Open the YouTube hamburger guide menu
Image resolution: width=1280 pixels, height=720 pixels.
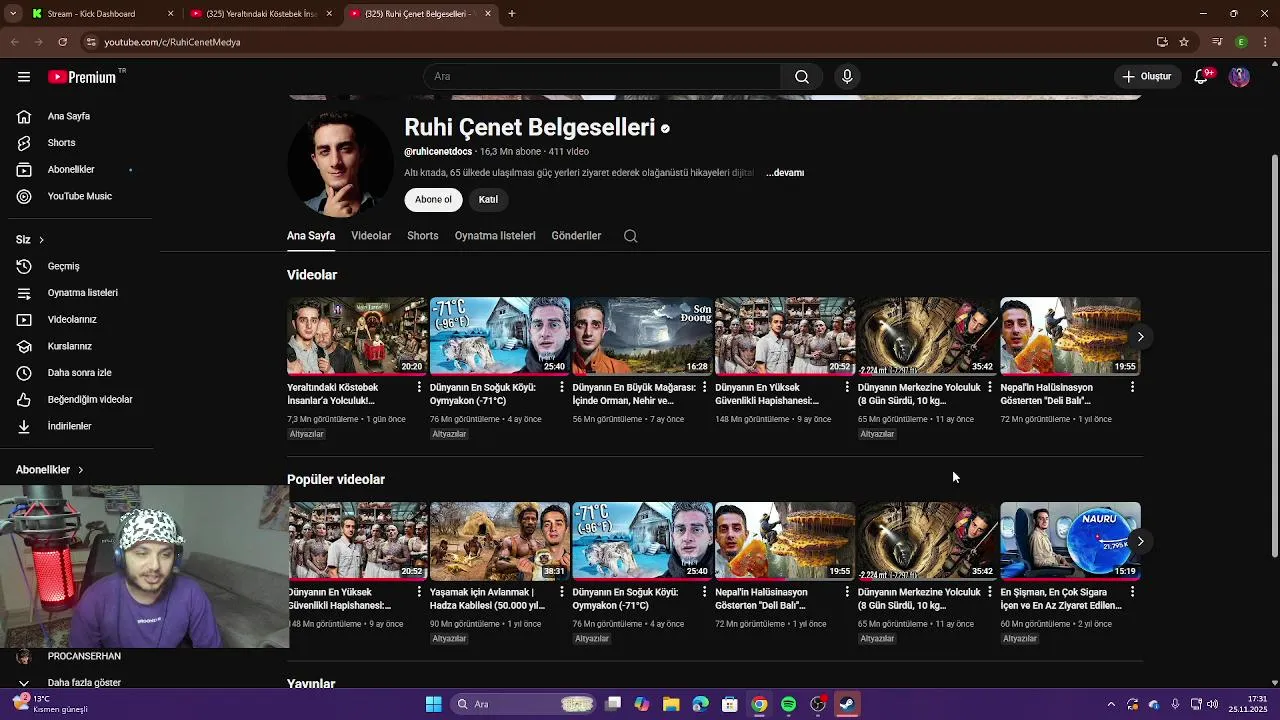pos(24,77)
